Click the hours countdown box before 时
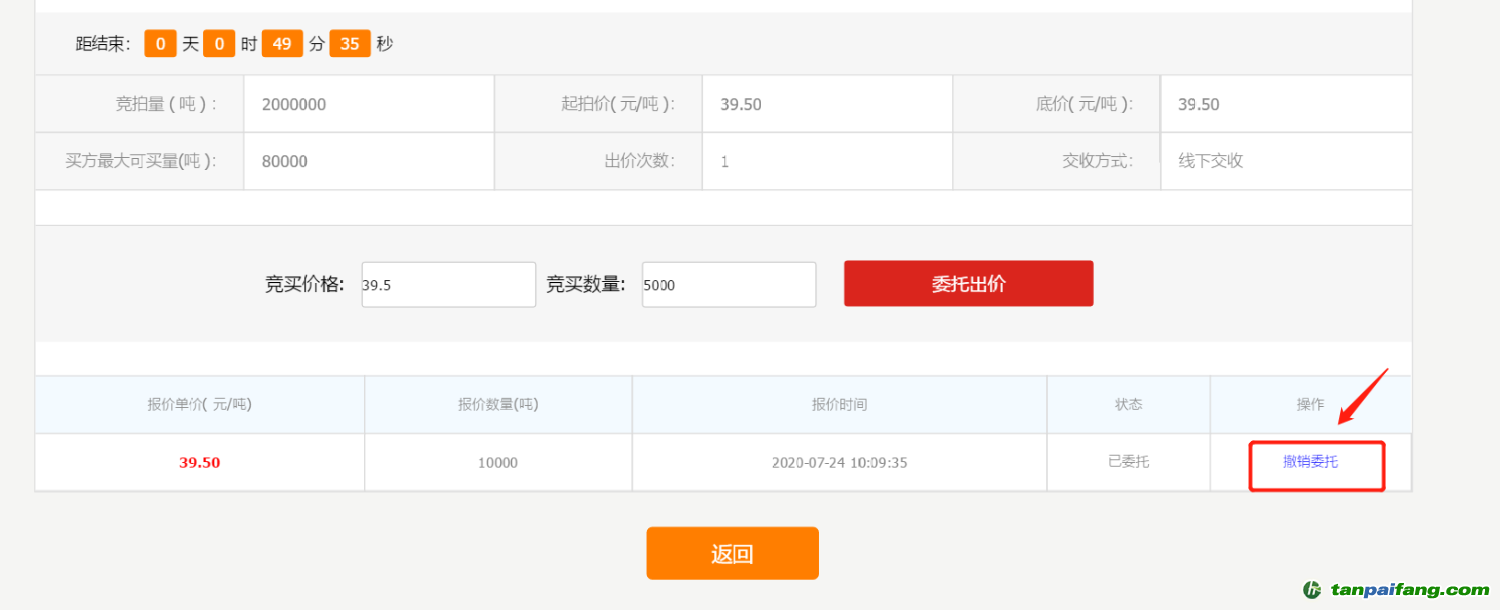This screenshot has width=1500, height=610. [219, 44]
